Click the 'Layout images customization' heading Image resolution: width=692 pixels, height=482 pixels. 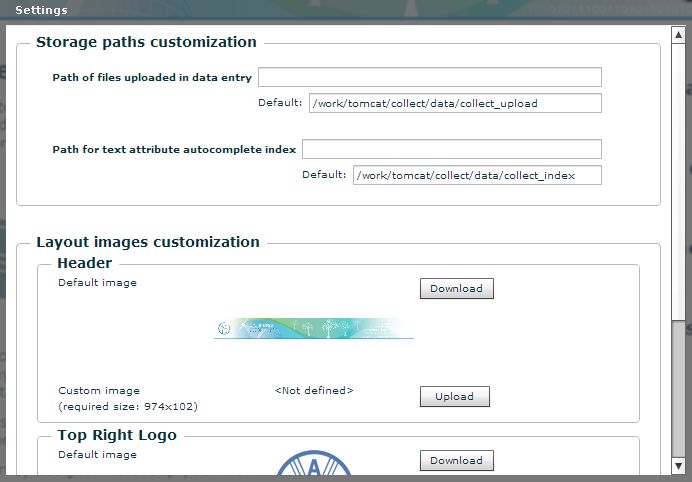148,242
